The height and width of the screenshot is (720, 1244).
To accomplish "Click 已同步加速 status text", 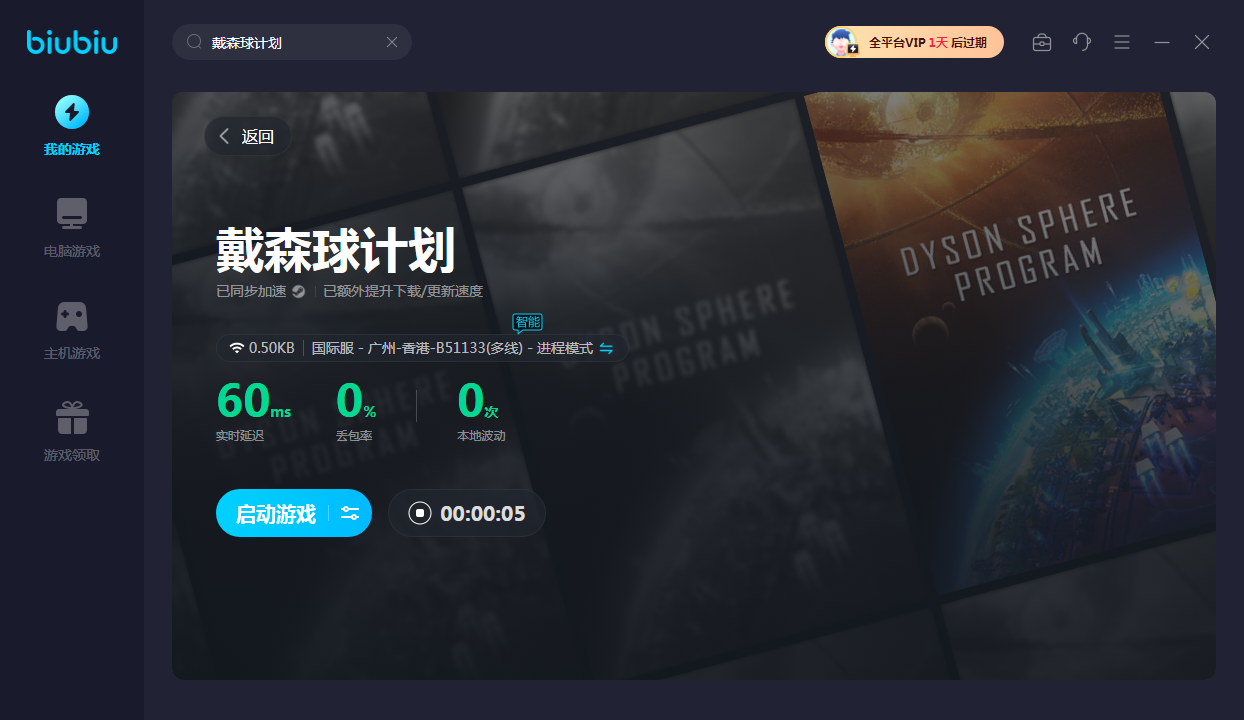I will tap(251, 292).
